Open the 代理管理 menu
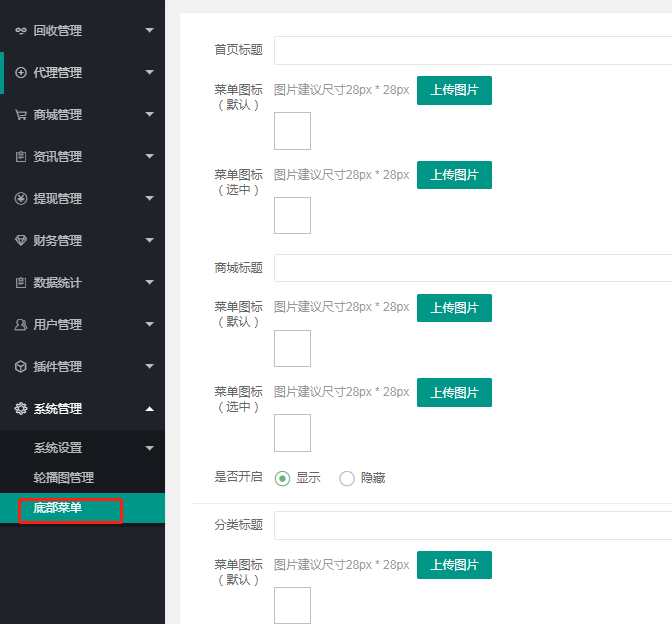This screenshot has width=672, height=624. [x=82, y=72]
